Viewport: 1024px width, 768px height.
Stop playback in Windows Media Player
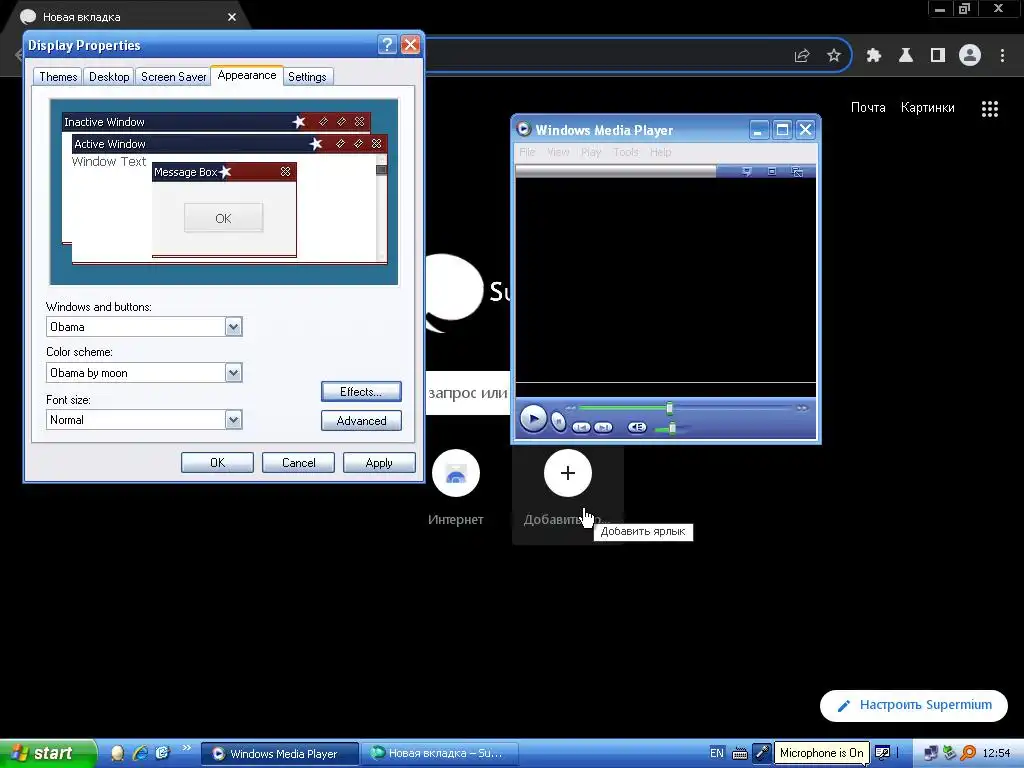click(558, 422)
